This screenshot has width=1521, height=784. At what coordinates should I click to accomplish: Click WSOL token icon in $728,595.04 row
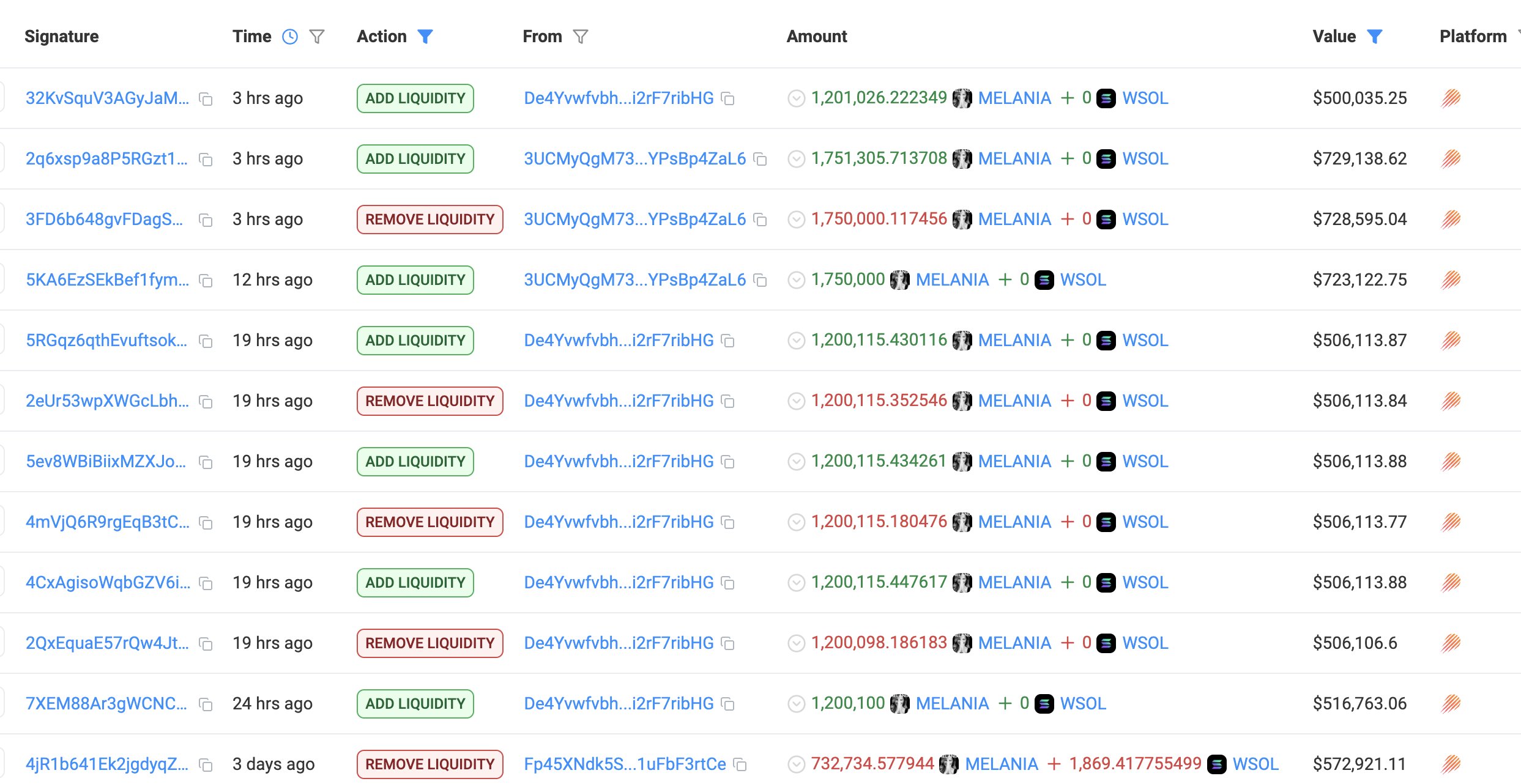pos(1106,220)
